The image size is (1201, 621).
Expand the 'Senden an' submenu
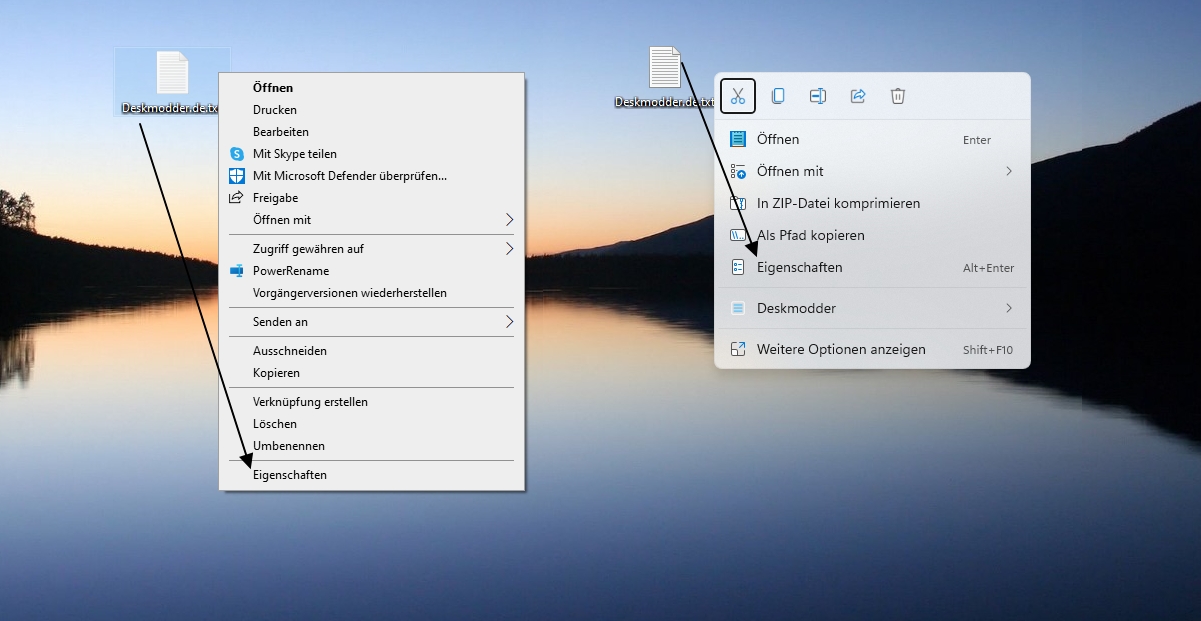point(280,322)
